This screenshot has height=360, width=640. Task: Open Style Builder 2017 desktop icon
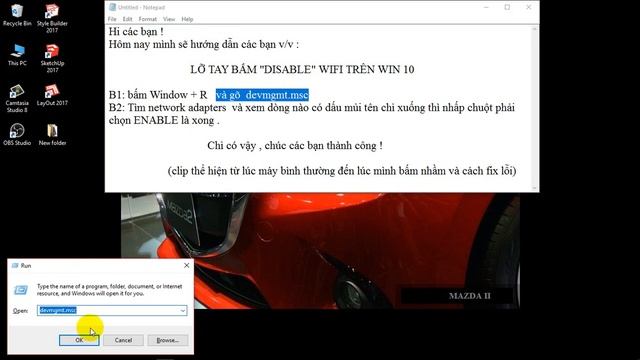(x=52, y=18)
